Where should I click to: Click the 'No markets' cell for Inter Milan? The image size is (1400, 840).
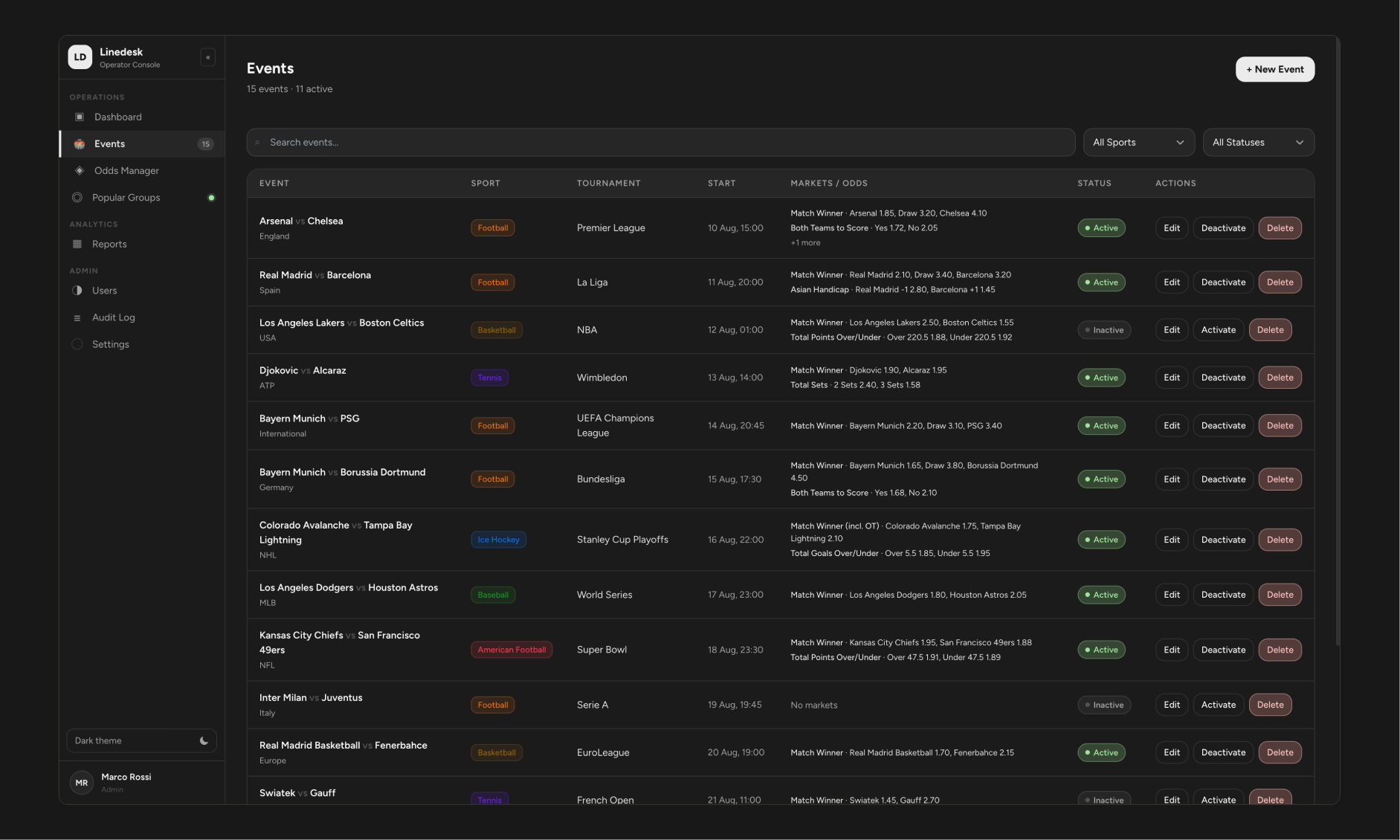[x=813, y=705]
